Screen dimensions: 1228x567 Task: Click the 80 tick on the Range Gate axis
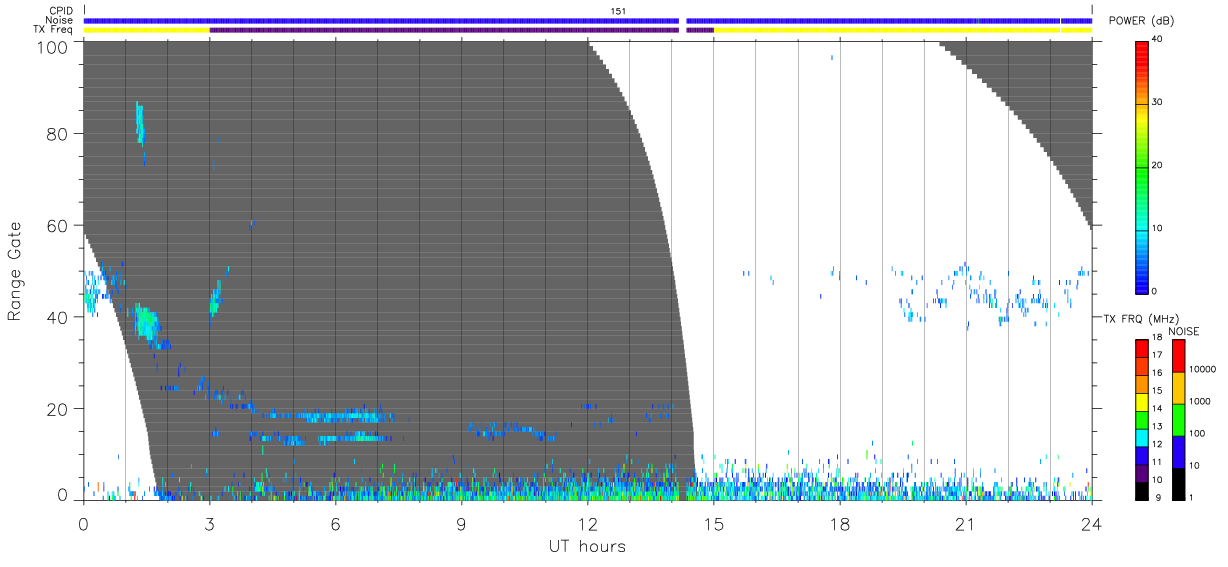point(58,134)
